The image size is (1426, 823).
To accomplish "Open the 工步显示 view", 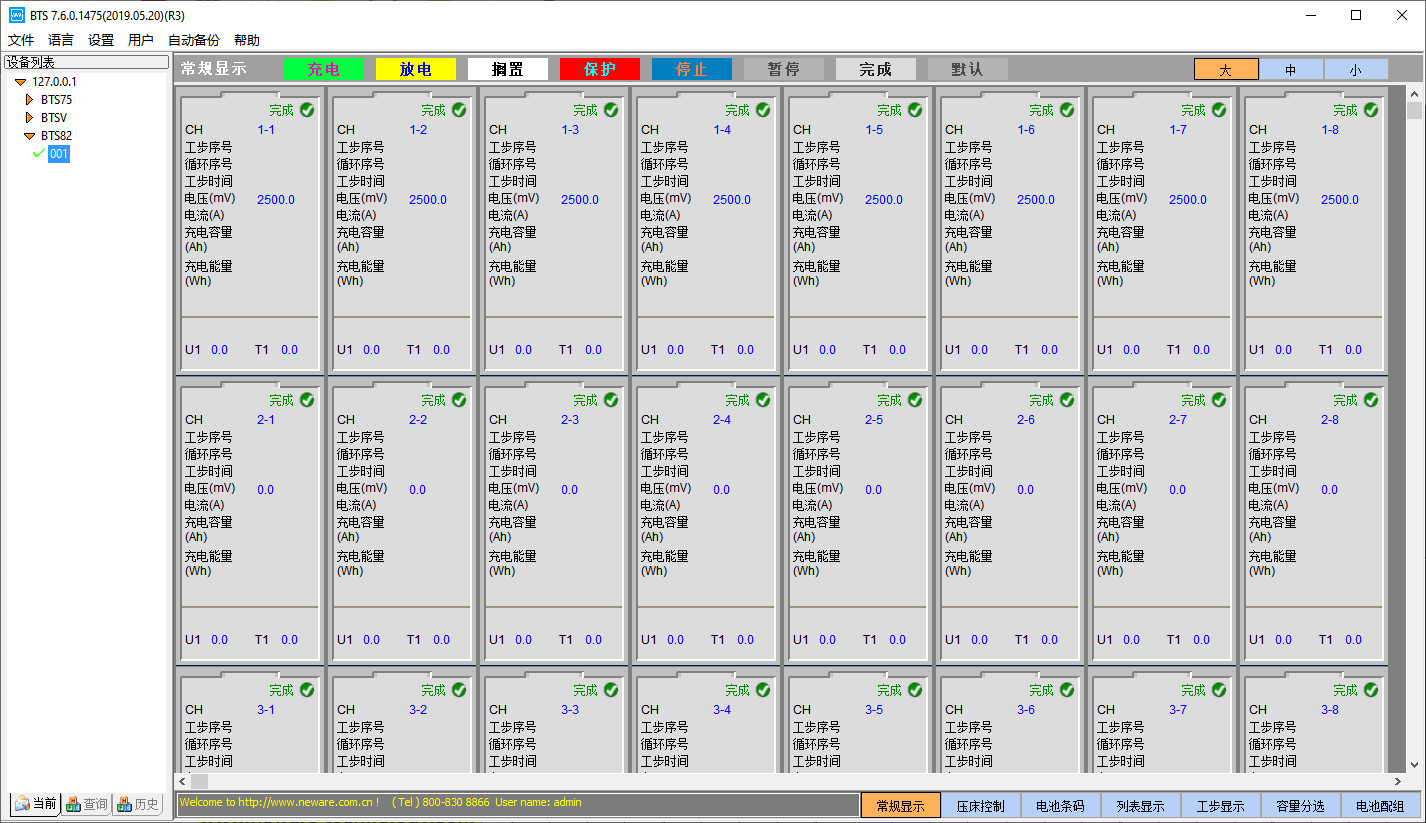I will (1221, 805).
